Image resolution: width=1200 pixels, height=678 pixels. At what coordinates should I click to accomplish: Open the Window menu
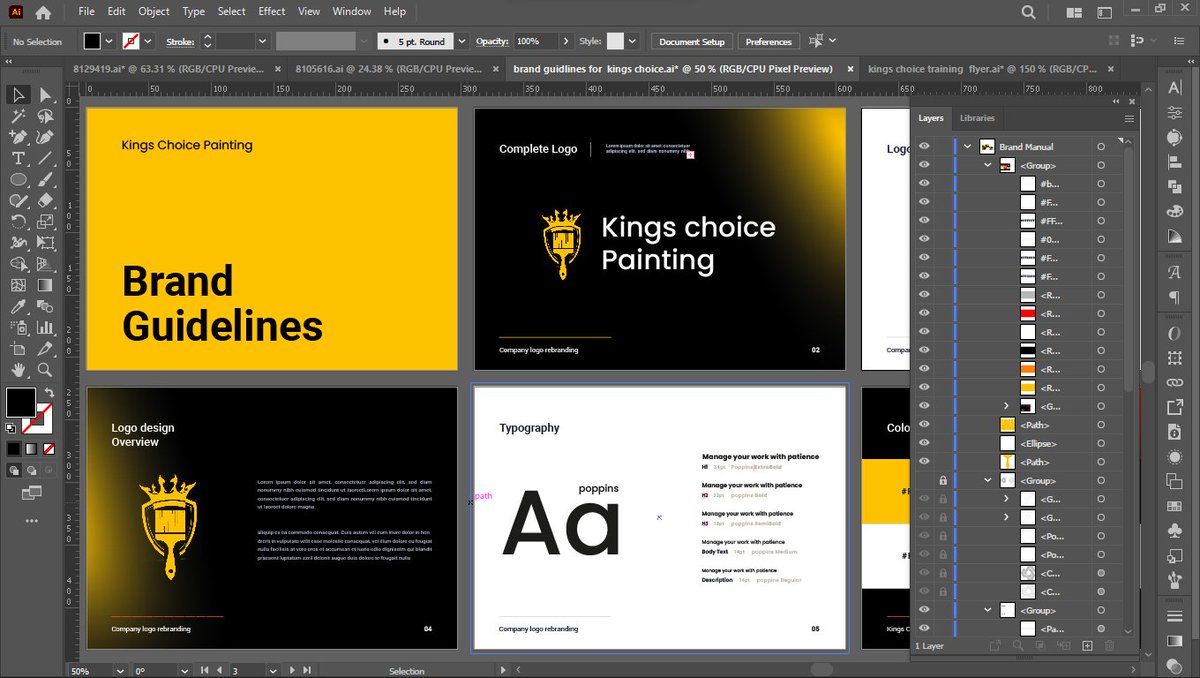coord(351,11)
